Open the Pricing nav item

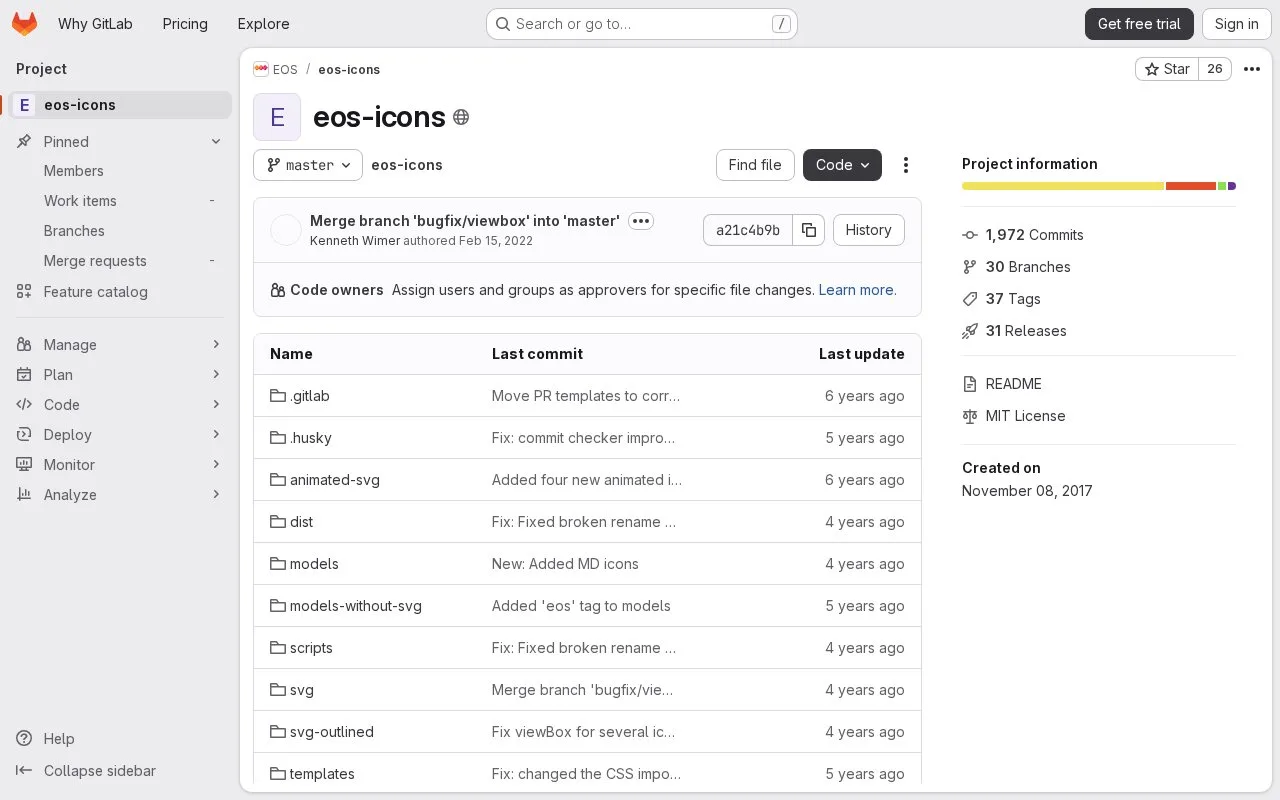185,24
